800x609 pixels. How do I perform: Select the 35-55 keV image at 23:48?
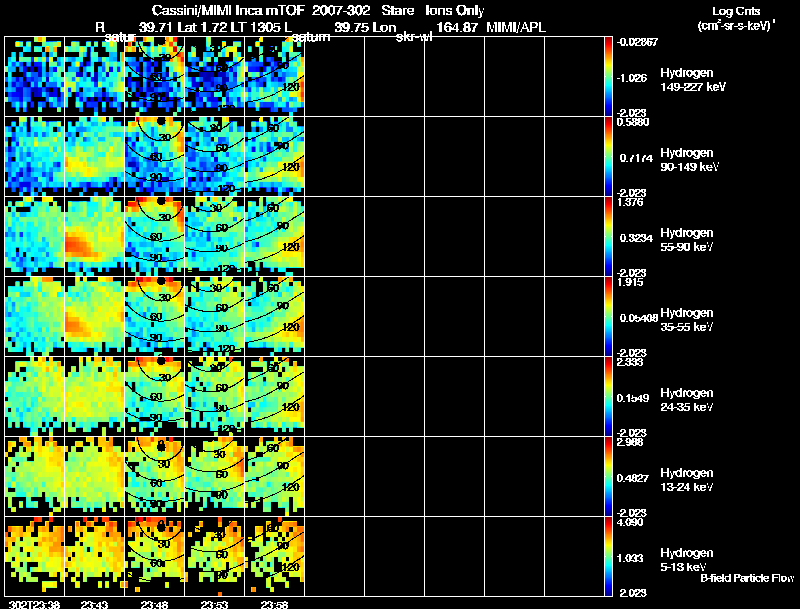point(155,317)
